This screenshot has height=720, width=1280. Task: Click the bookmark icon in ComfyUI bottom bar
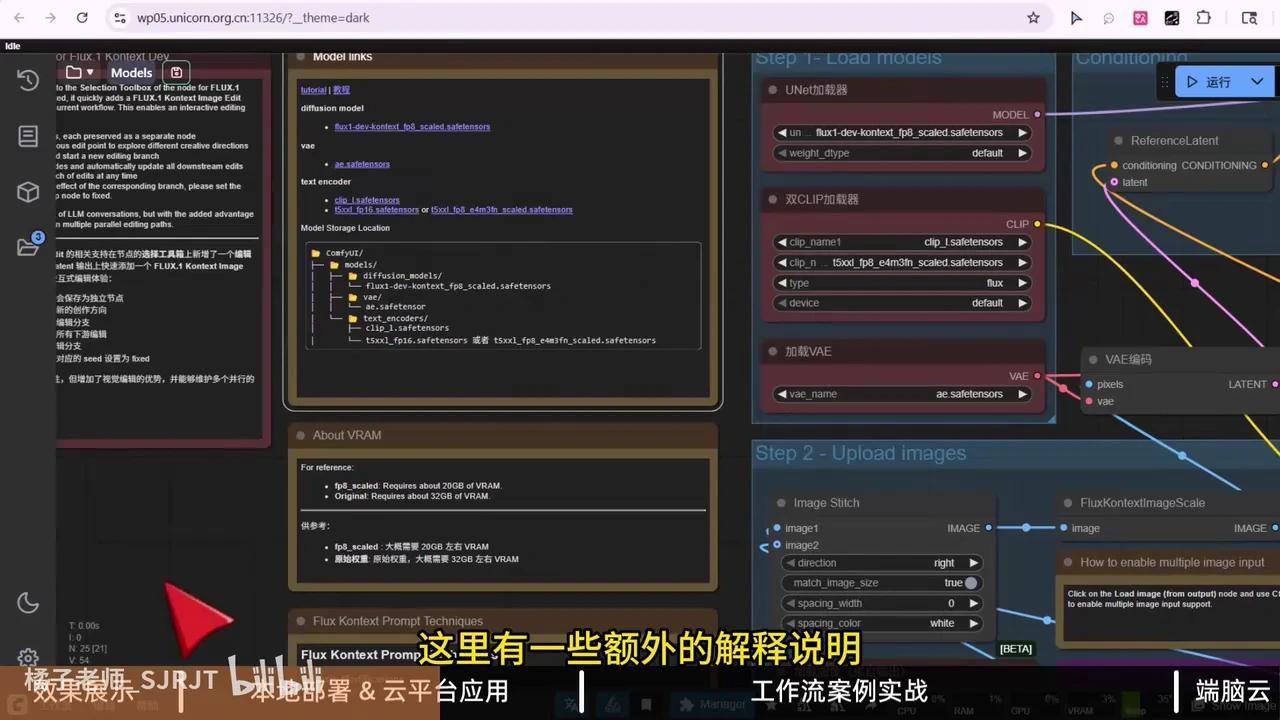pyautogui.click(x=645, y=704)
